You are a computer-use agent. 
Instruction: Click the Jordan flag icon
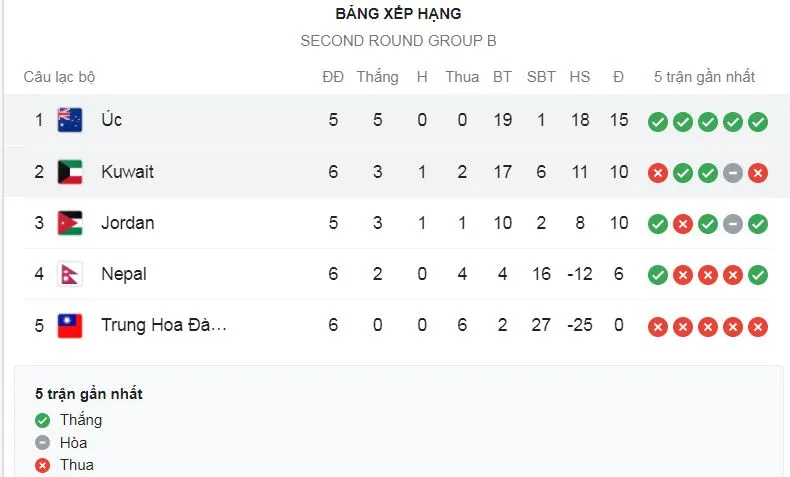(70, 223)
